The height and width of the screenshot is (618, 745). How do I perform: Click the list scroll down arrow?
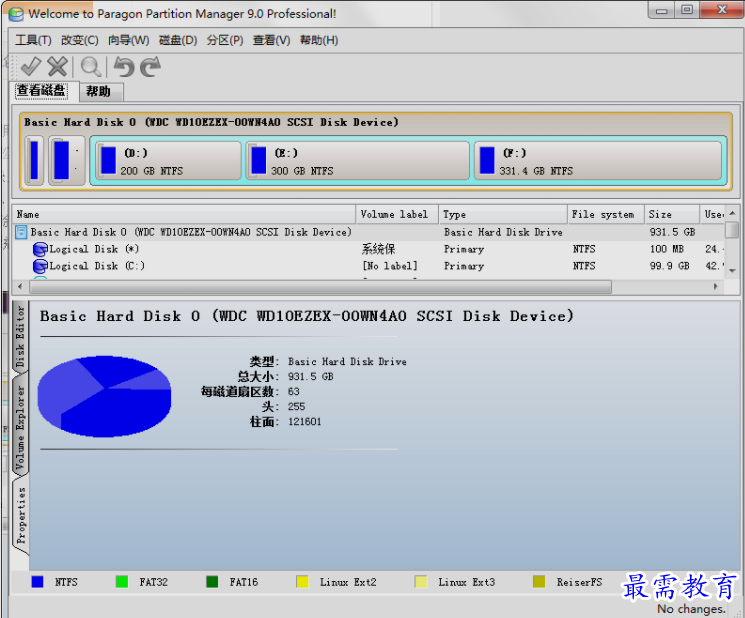(x=732, y=271)
